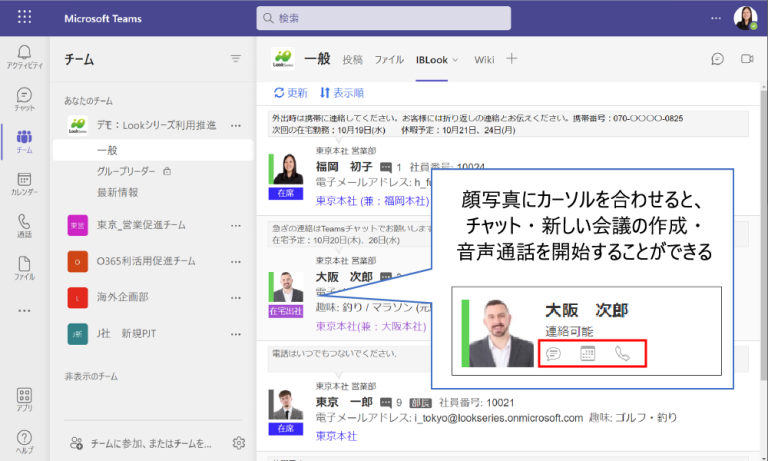This screenshot has height=461, width=768.
Task: Open more options for 東京_営業促進チーム
Action: pos(236,225)
